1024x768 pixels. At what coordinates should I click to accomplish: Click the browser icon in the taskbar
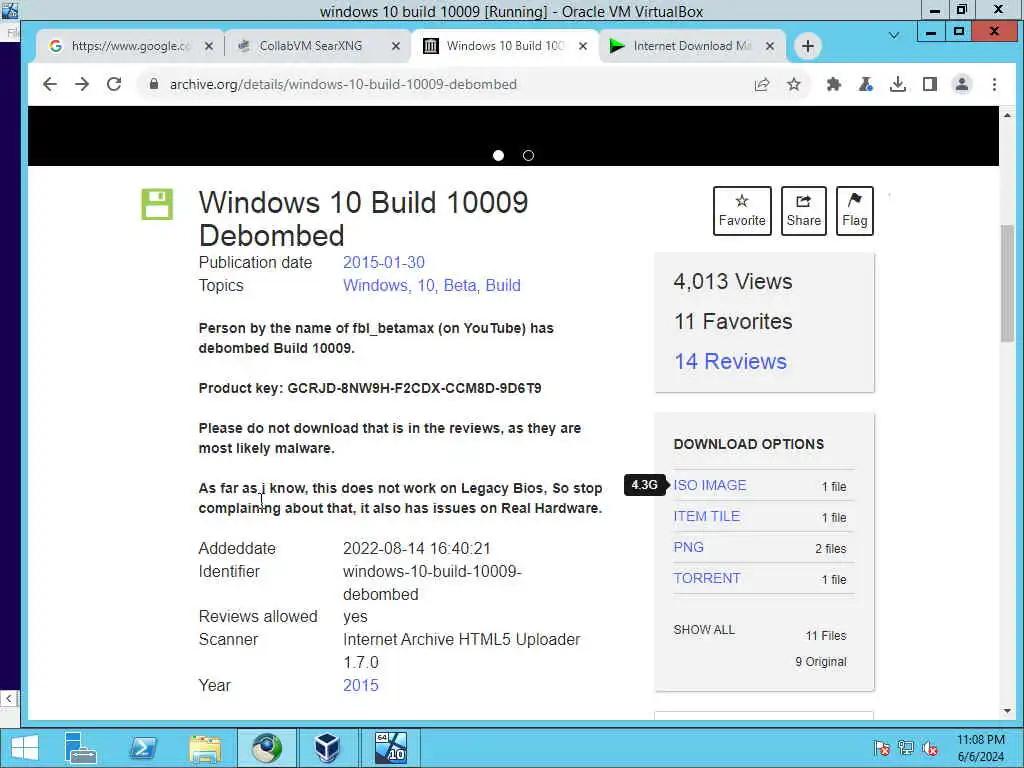click(x=266, y=748)
